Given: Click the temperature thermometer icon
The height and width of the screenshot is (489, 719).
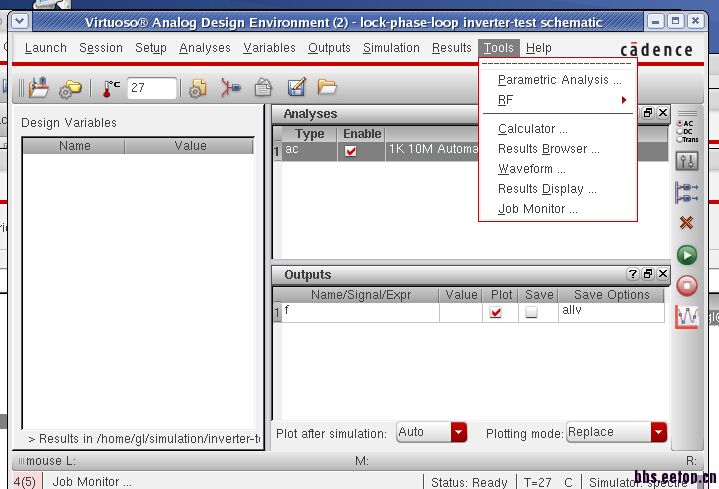Looking at the screenshot, I should (x=111, y=88).
